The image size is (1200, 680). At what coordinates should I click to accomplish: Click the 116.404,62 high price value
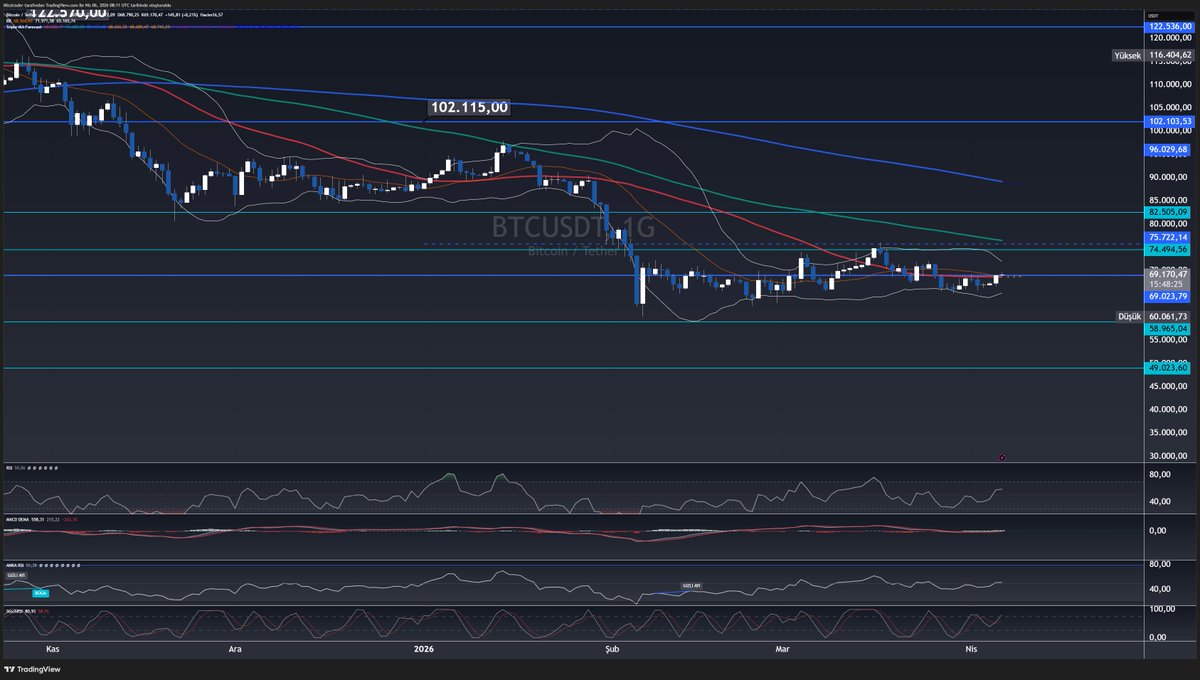[1170, 56]
